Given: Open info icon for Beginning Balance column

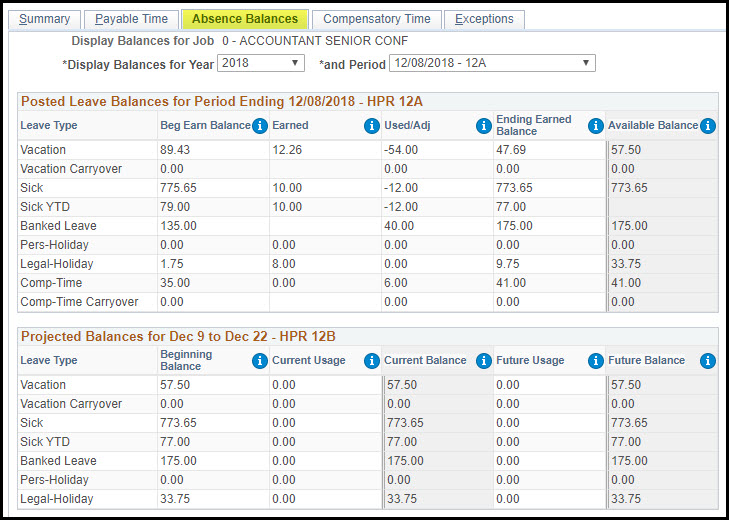Looking at the screenshot, I should pyautogui.click(x=260, y=360).
